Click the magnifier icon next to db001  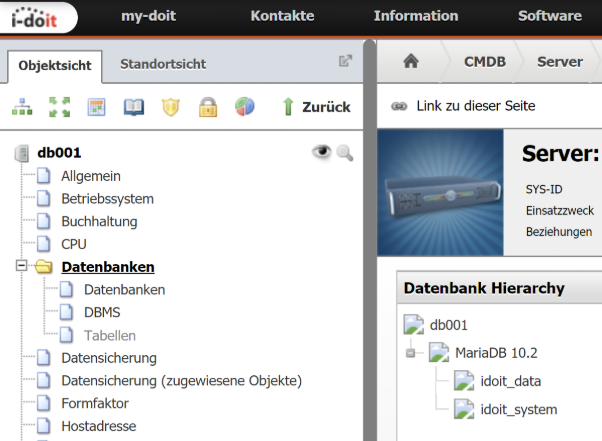coord(345,153)
